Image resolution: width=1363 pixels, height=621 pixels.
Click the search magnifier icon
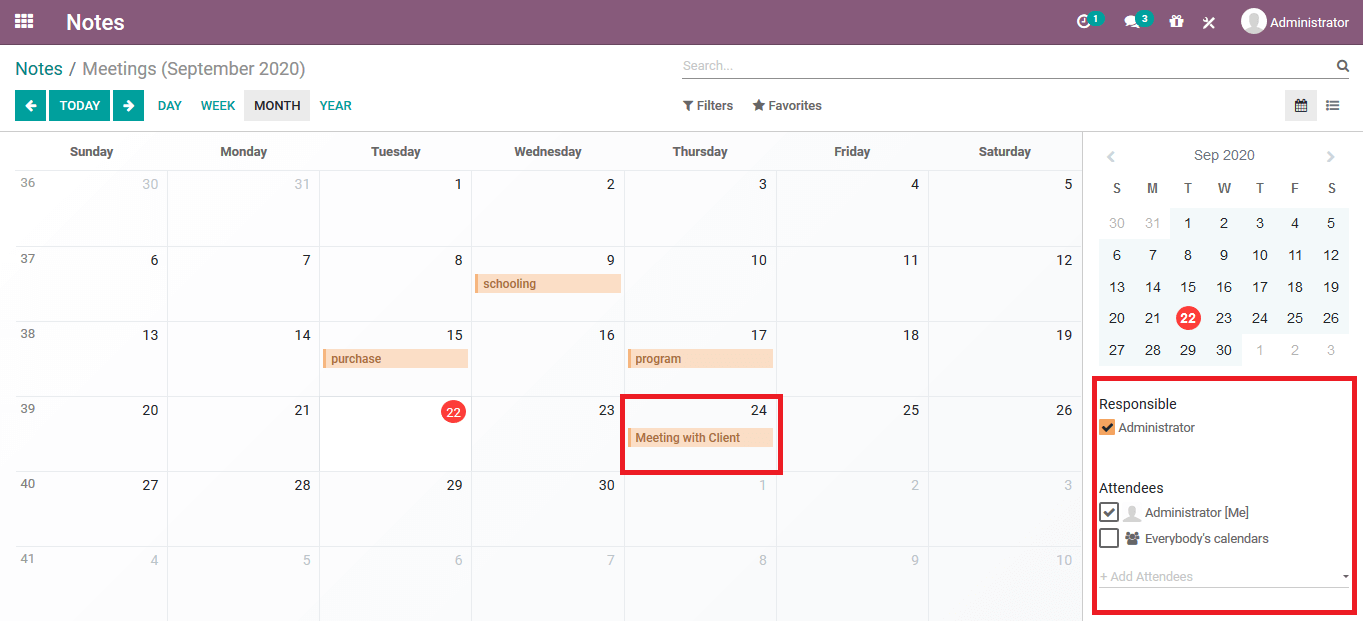1342,66
